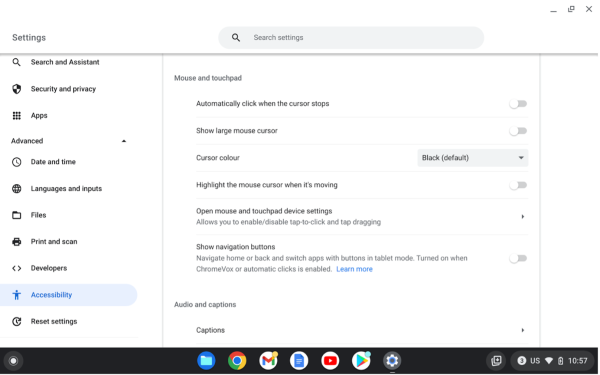600x375 pixels.
Task: Open the Cursor colour dropdown
Action: pyautogui.click(x=473, y=158)
